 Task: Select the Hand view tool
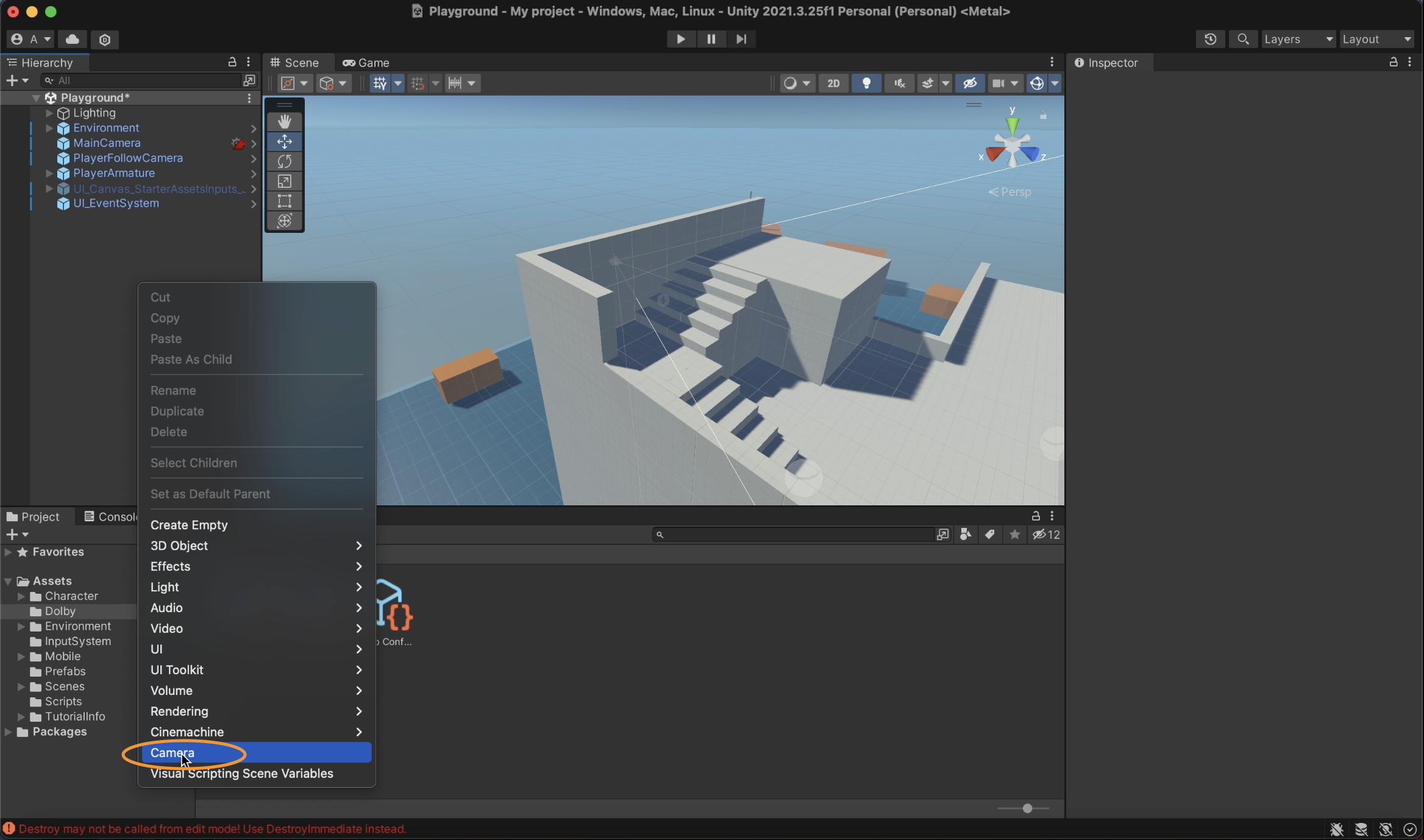[x=284, y=122]
